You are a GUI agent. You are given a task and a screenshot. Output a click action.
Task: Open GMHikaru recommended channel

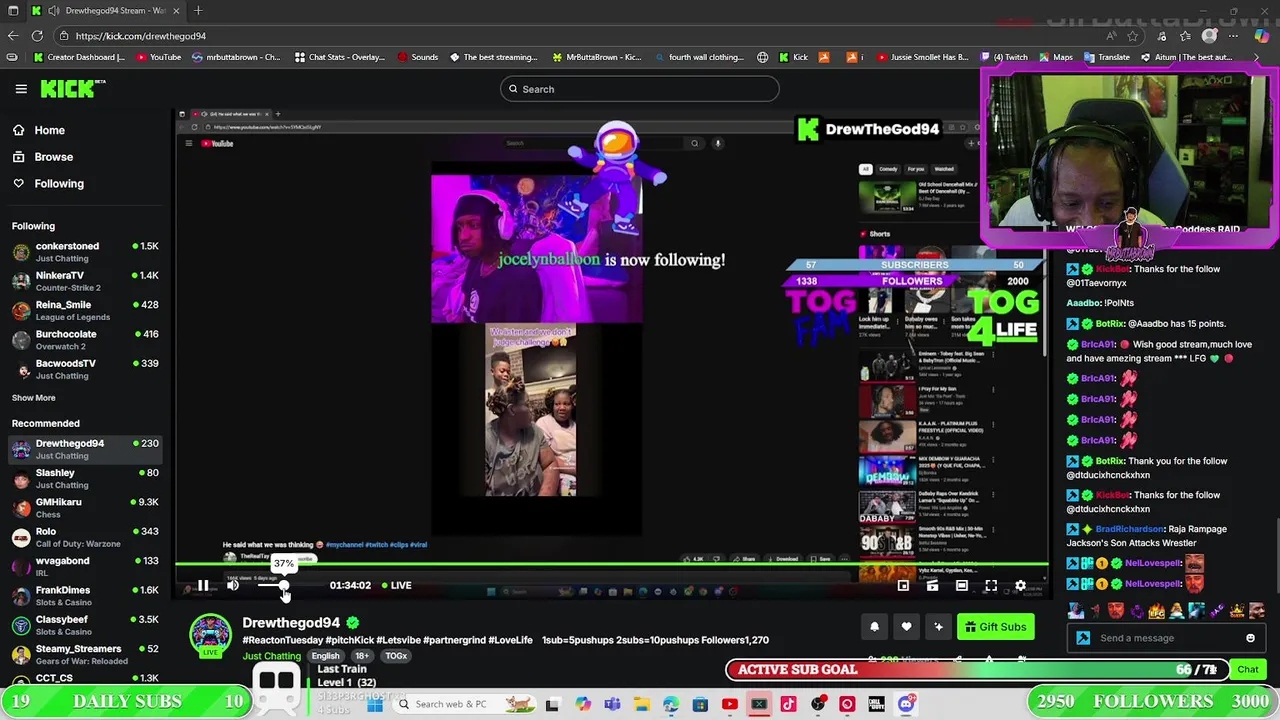point(86,508)
